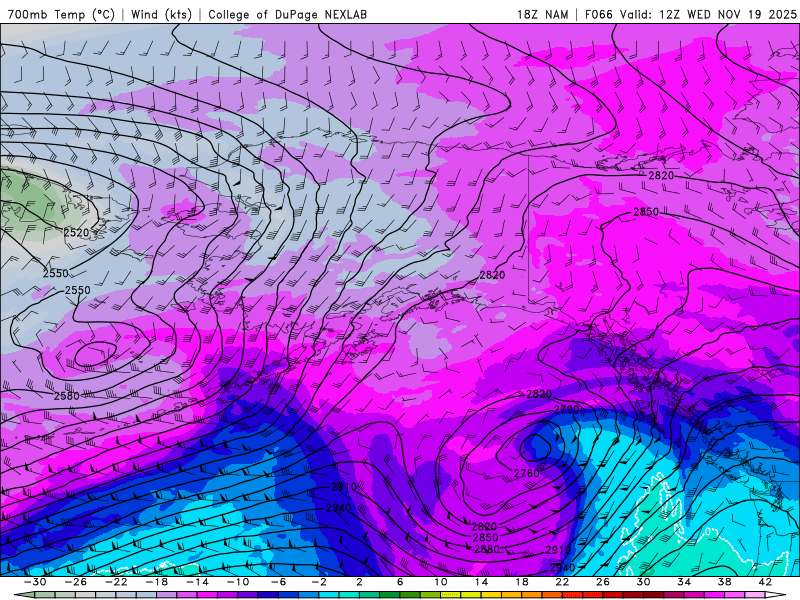This screenshot has width=800, height=600.
Task: Click the 38 value on the color scale
Action: [724, 582]
